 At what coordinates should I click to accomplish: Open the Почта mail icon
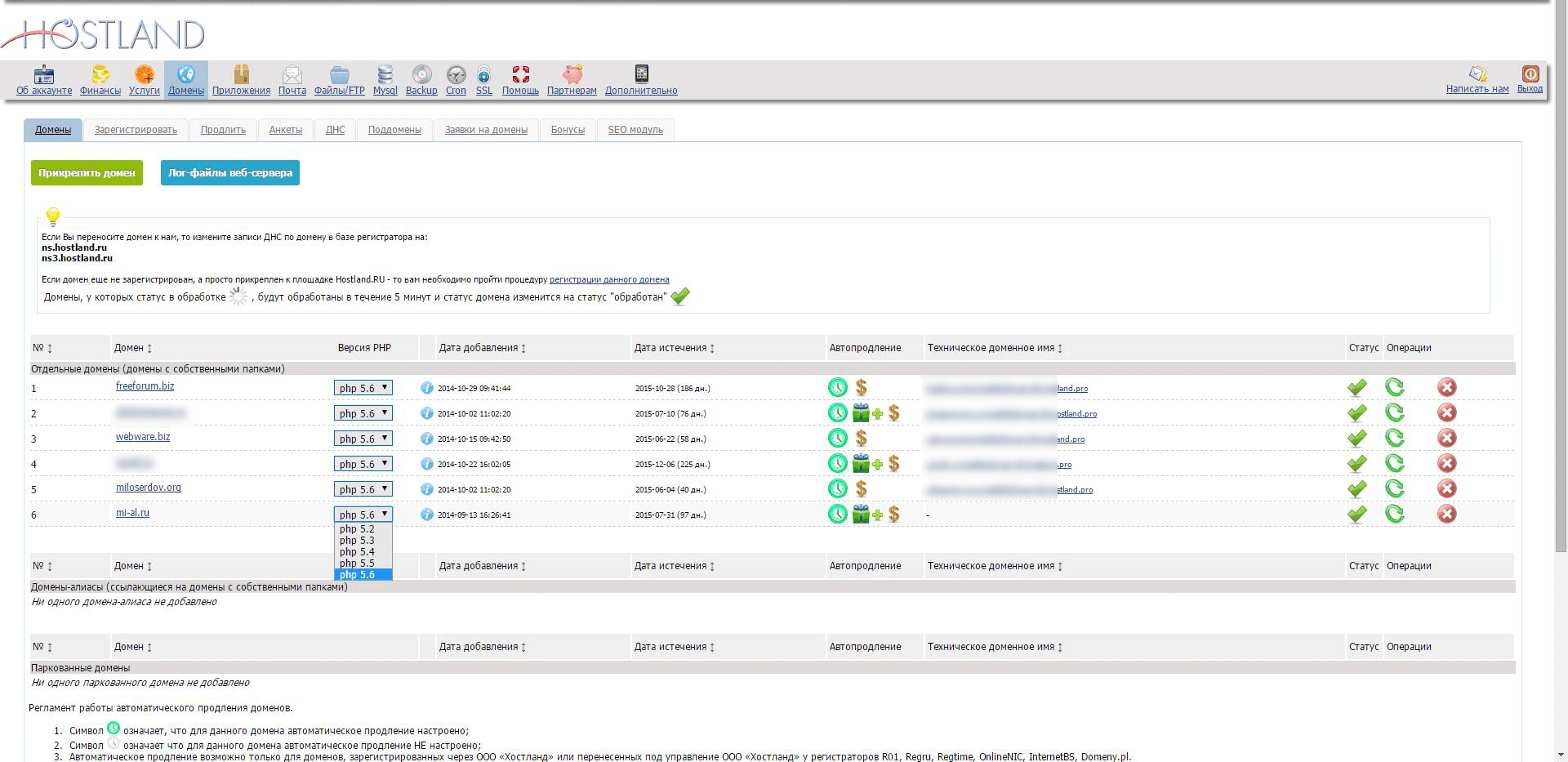pos(292,75)
